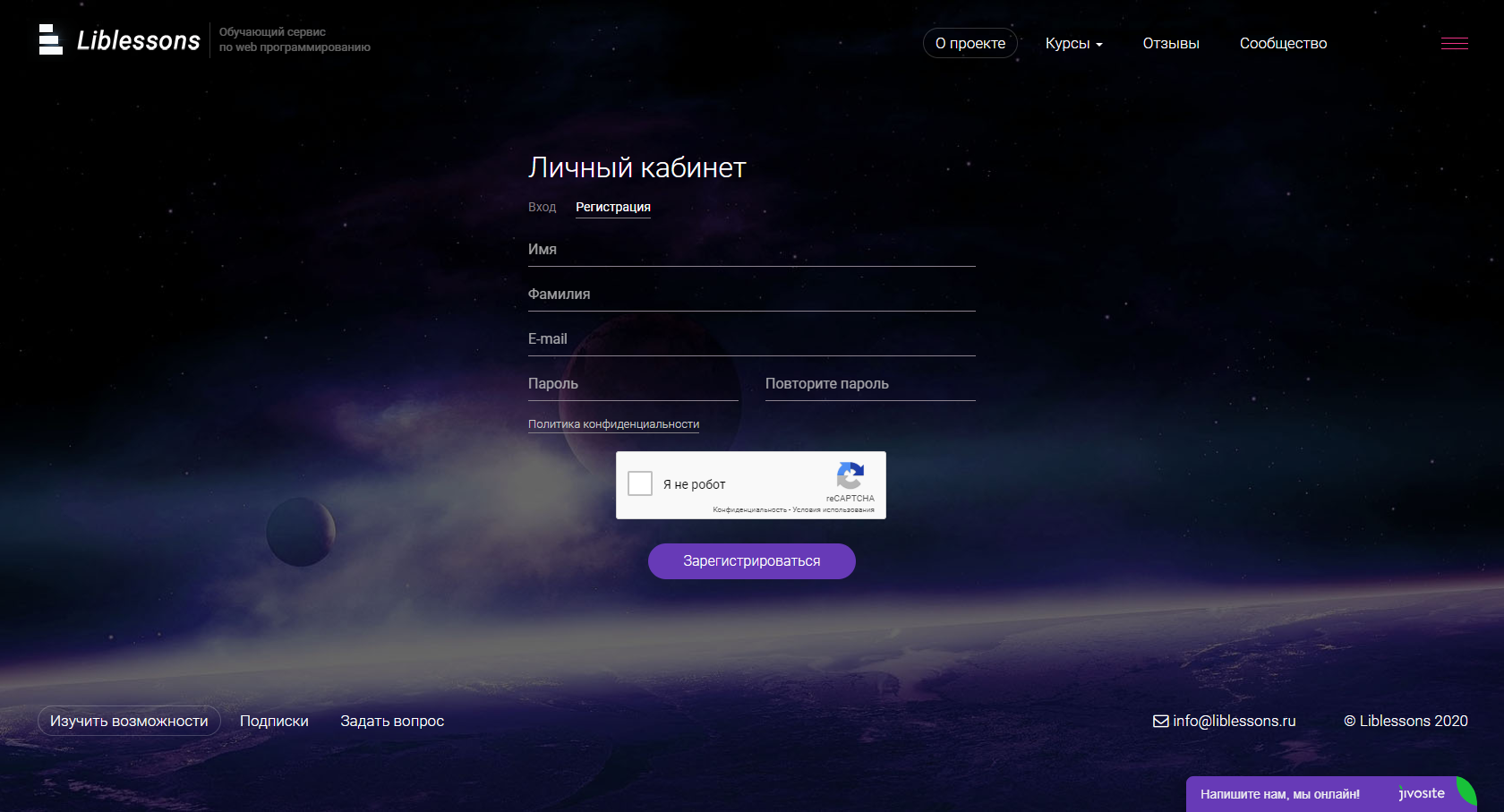Viewport: 1504px width, 812px height.
Task: Open the Сообщество menu item
Action: (1283, 43)
